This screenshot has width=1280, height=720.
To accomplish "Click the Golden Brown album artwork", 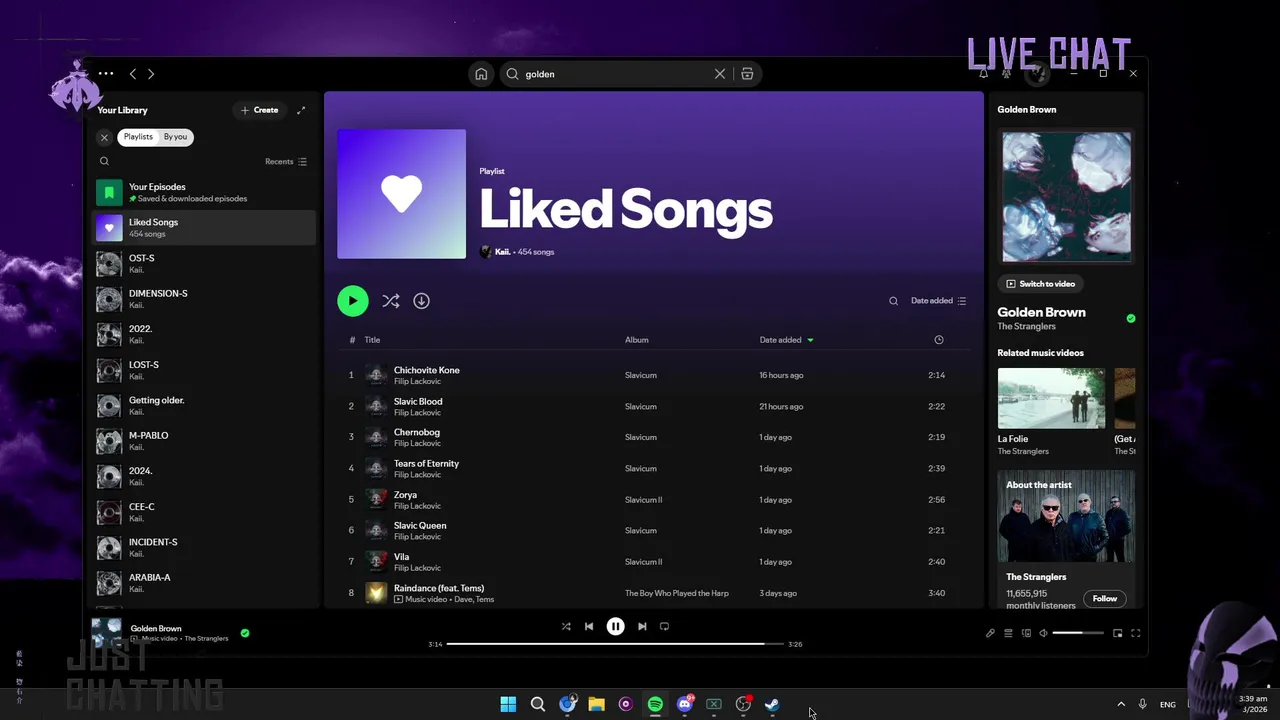I will 1067,197.
